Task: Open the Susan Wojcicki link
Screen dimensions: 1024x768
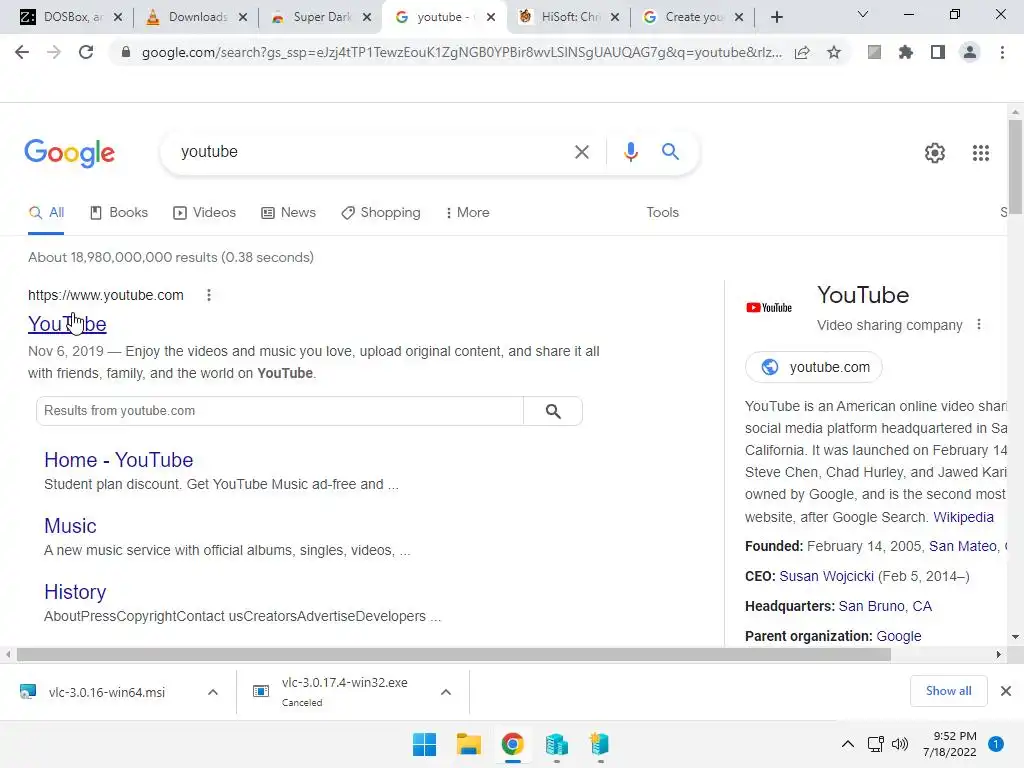Action: click(826, 576)
